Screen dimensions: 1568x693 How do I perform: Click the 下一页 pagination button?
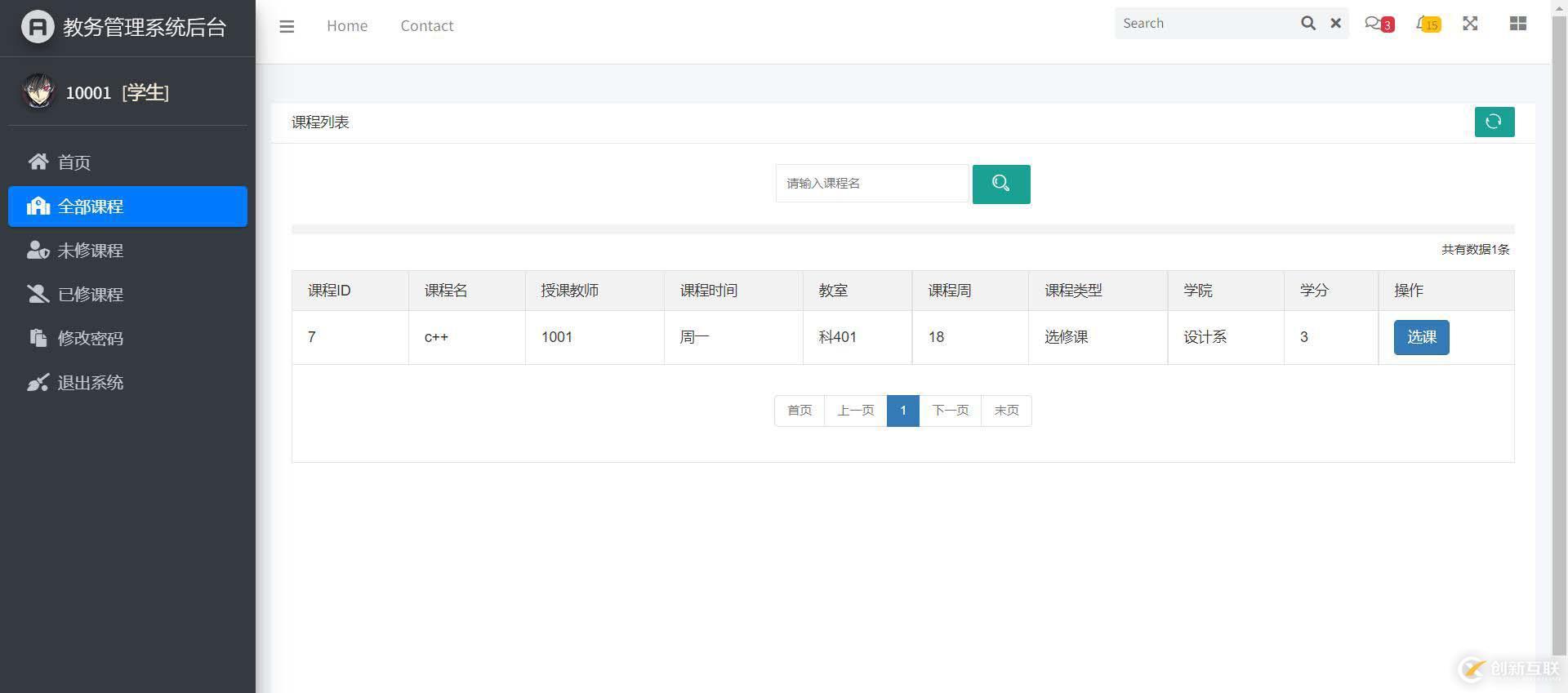click(x=951, y=411)
